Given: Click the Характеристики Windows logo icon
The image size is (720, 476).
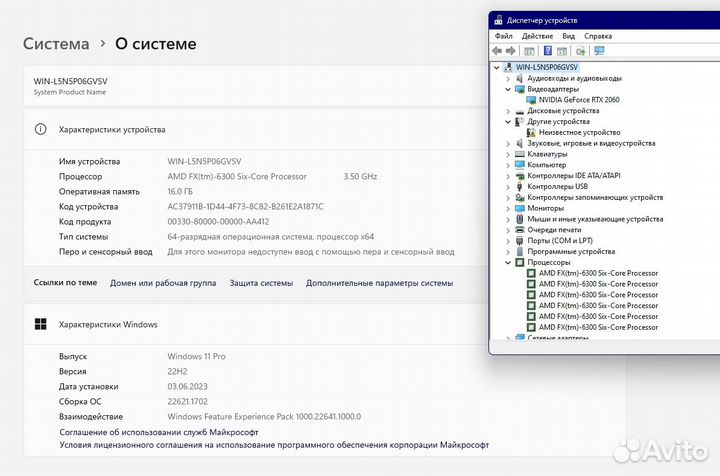Looking at the screenshot, I should coord(40,324).
